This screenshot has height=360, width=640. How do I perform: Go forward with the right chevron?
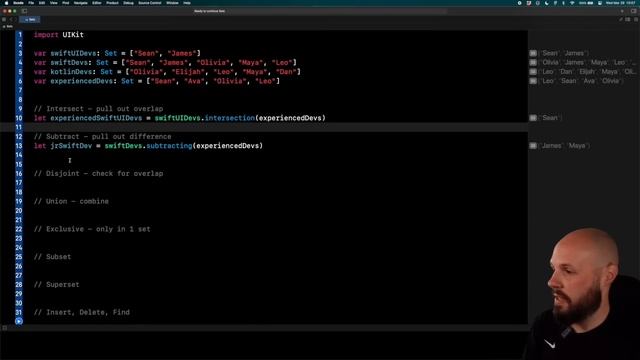click(x=16, y=19)
